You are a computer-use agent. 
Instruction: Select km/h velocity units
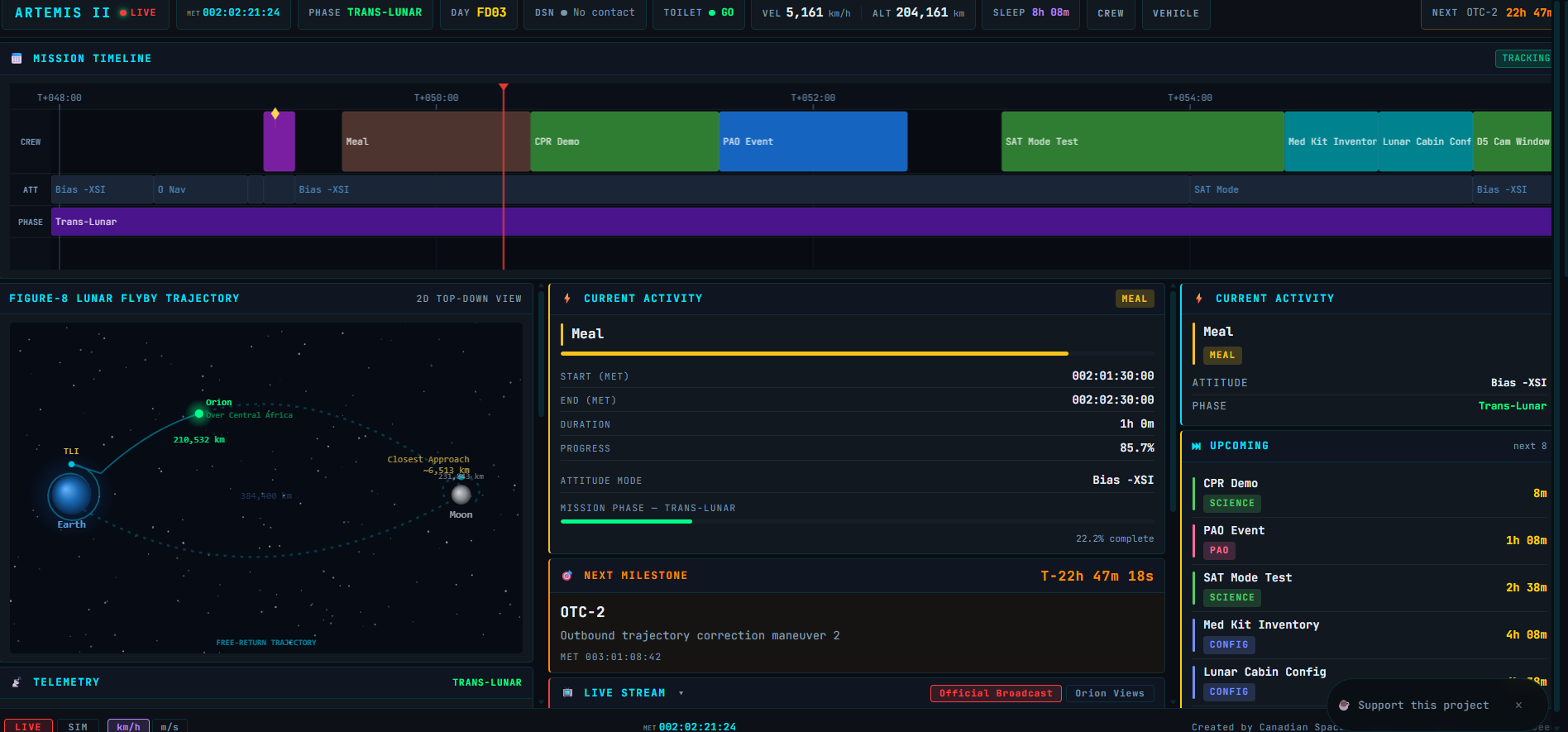(128, 726)
